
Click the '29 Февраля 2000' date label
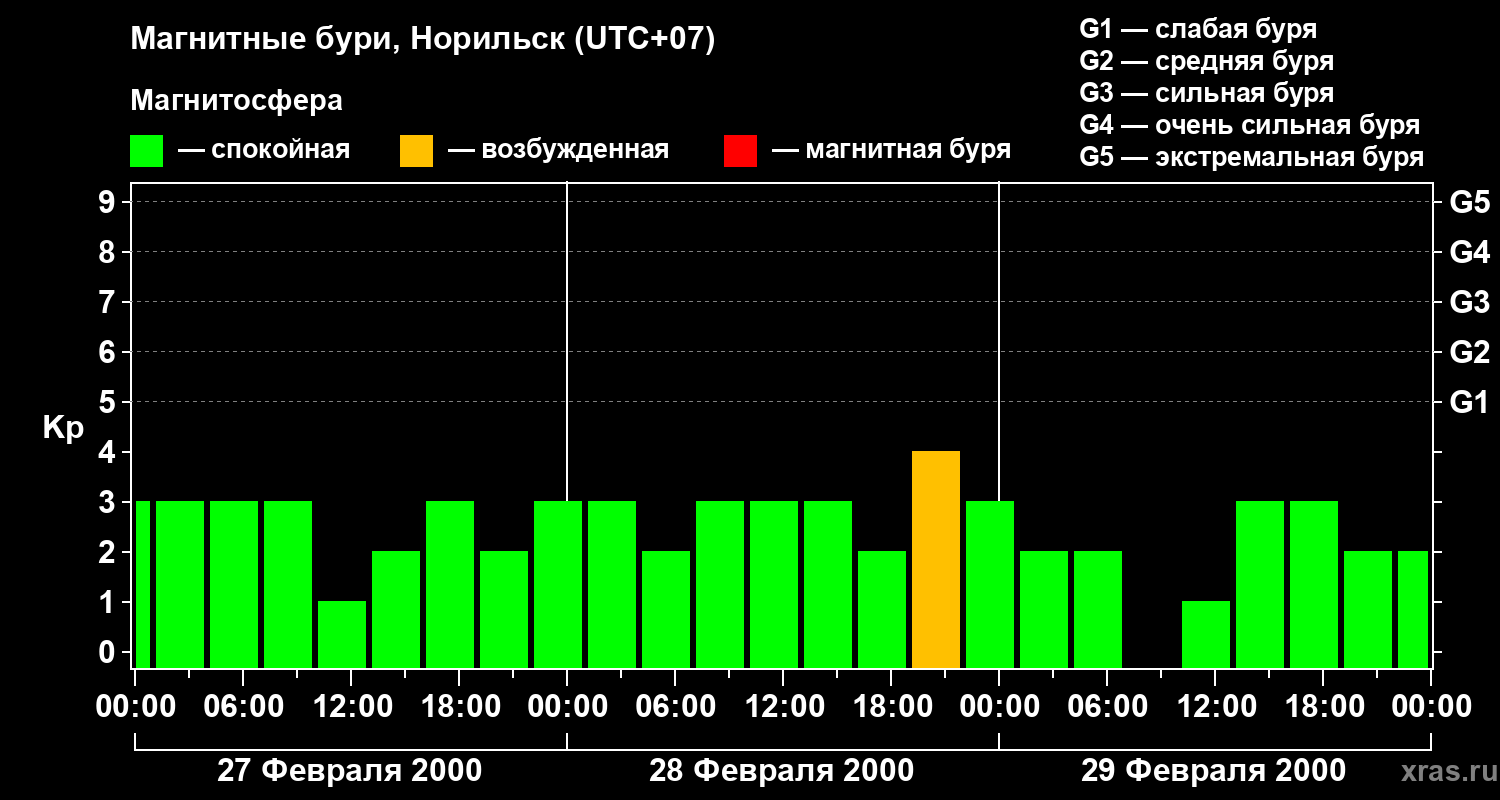pos(1214,771)
